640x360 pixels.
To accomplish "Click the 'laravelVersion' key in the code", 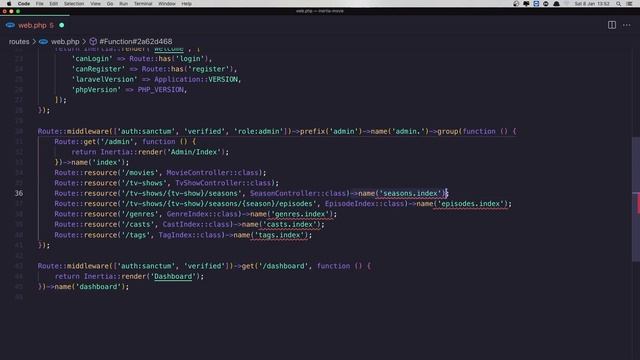I will pyautogui.click(x=105, y=80).
